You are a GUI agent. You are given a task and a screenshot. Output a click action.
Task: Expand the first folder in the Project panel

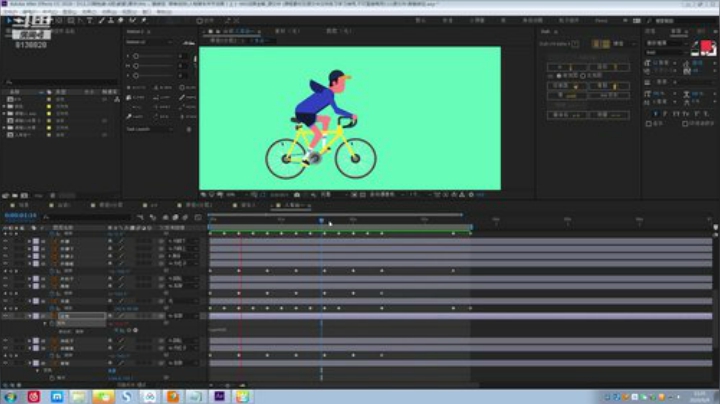(4, 106)
